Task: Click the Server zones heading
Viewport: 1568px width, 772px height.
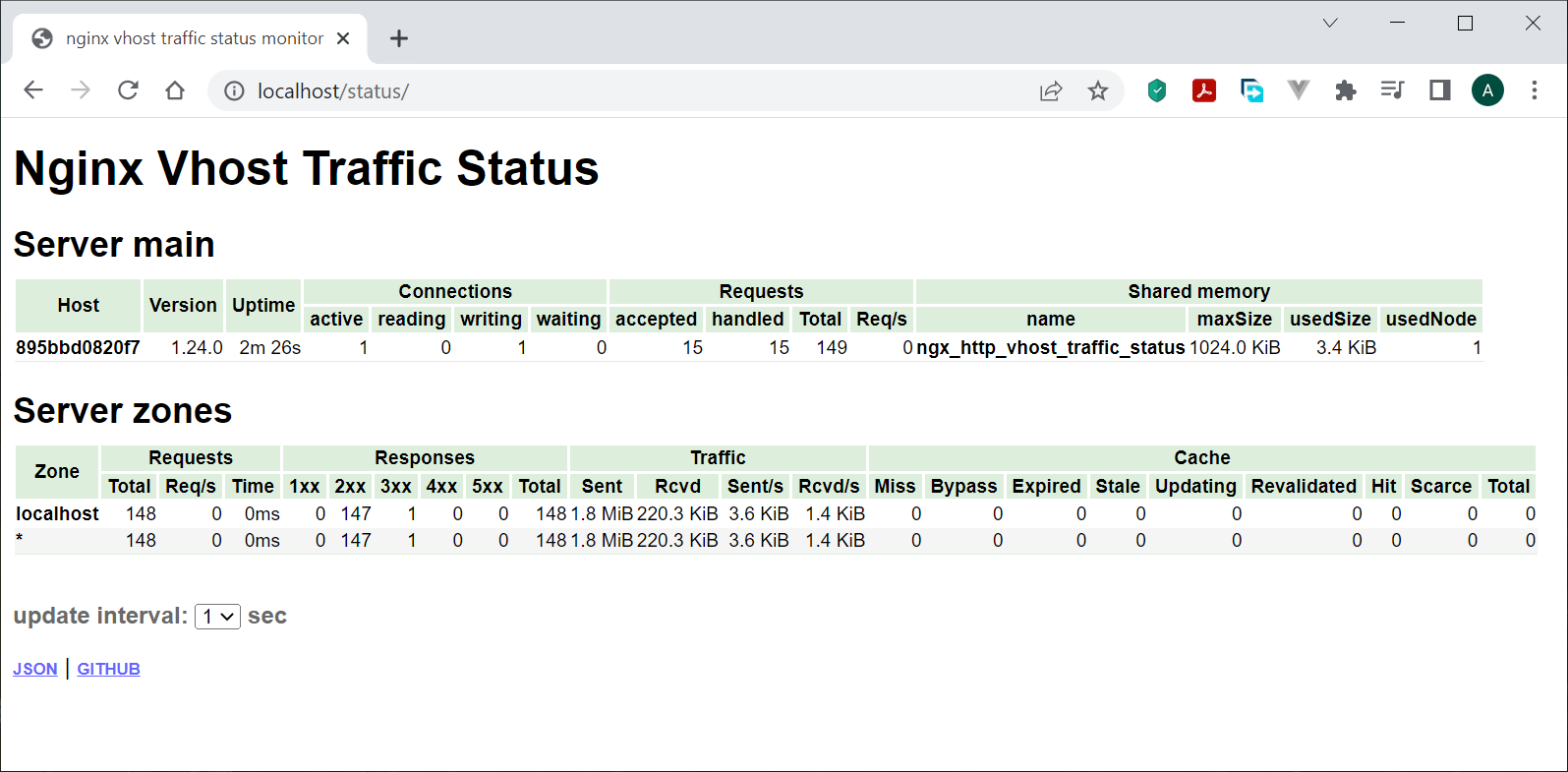Action: 123,411
